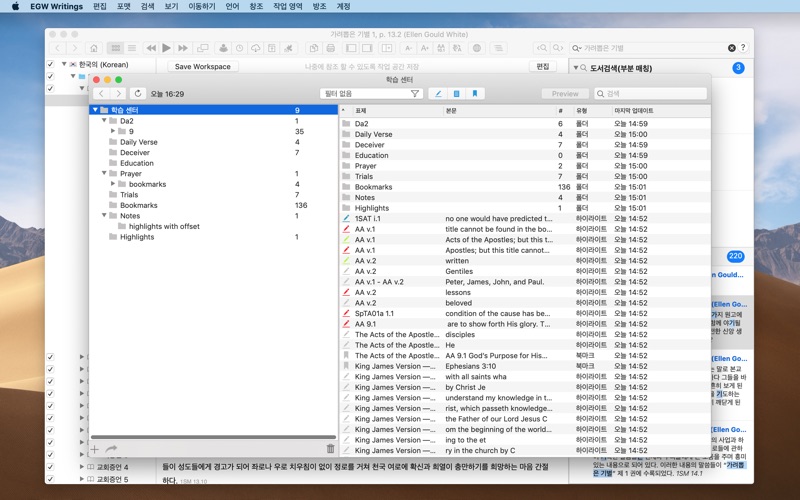Select the Ephesians 3:10 bookmark row
This screenshot has width=800, height=500.
click(525, 366)
